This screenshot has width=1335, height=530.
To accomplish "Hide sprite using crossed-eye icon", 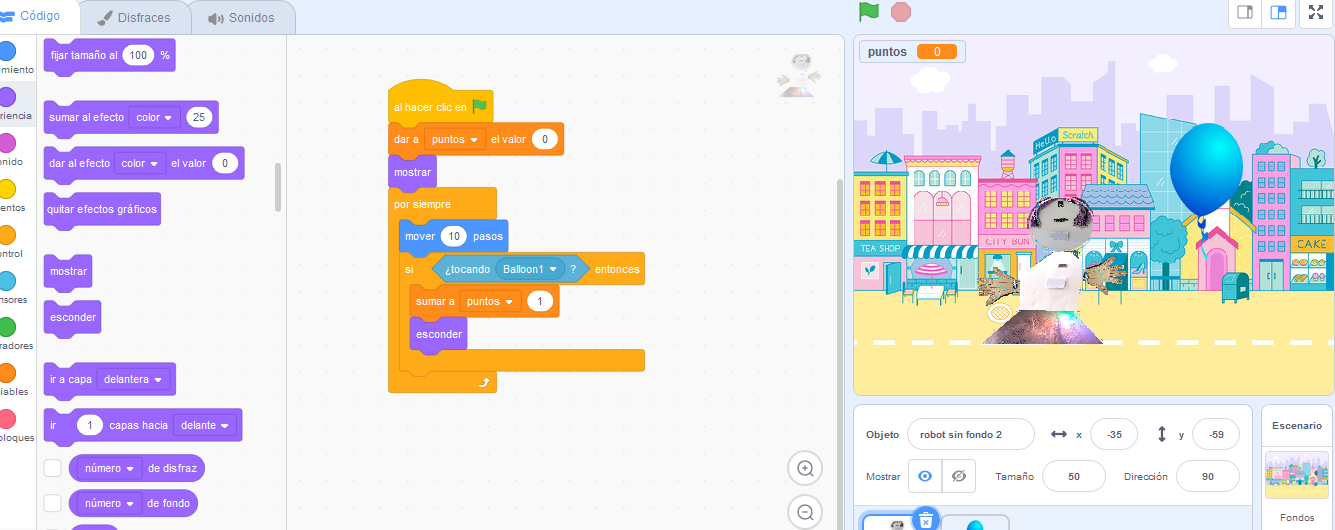I will tap(958, 477).
